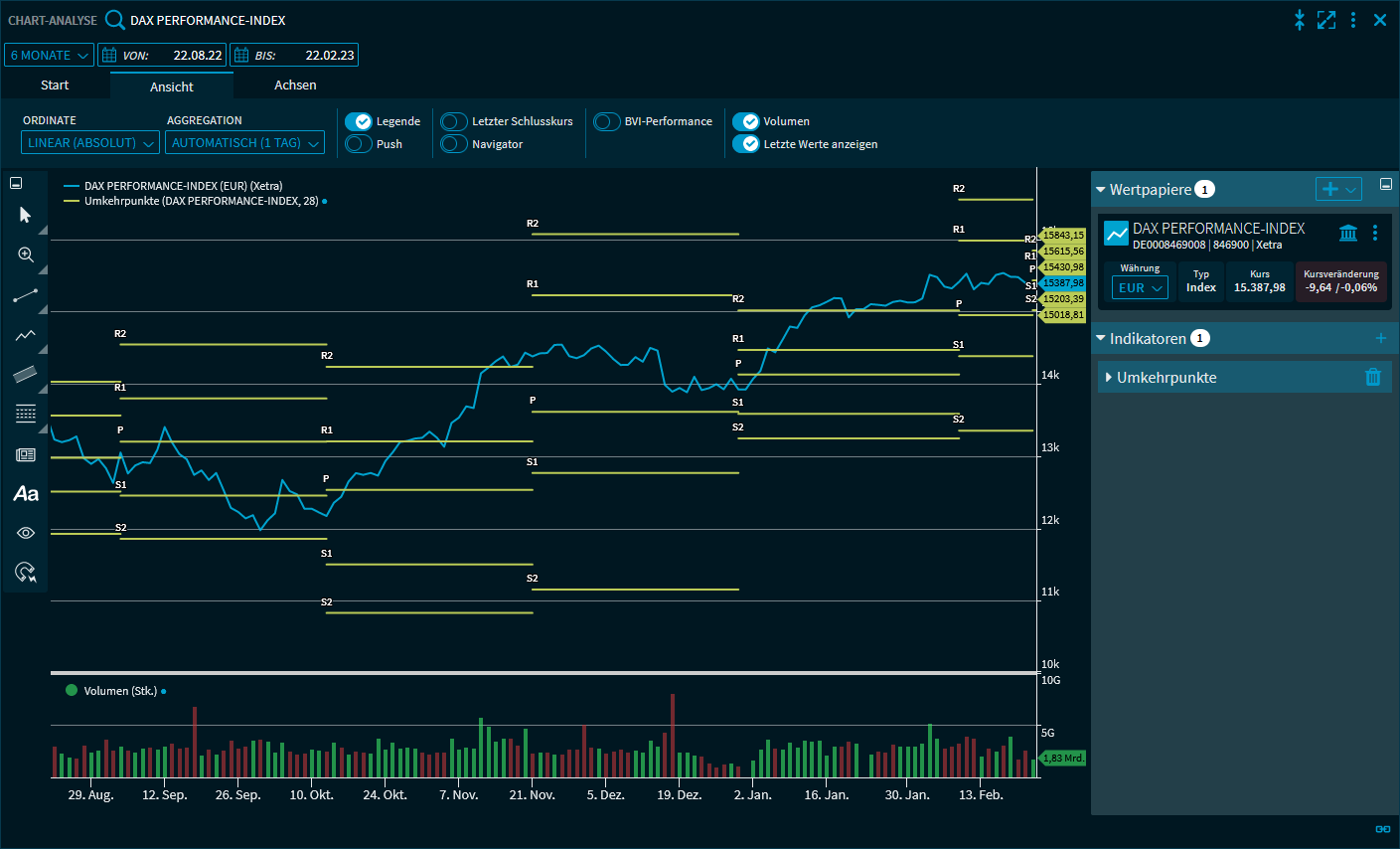Viewport: 1400px width, 849px height.
Task: Open the Achsen tab
Action: click(295, 85)
